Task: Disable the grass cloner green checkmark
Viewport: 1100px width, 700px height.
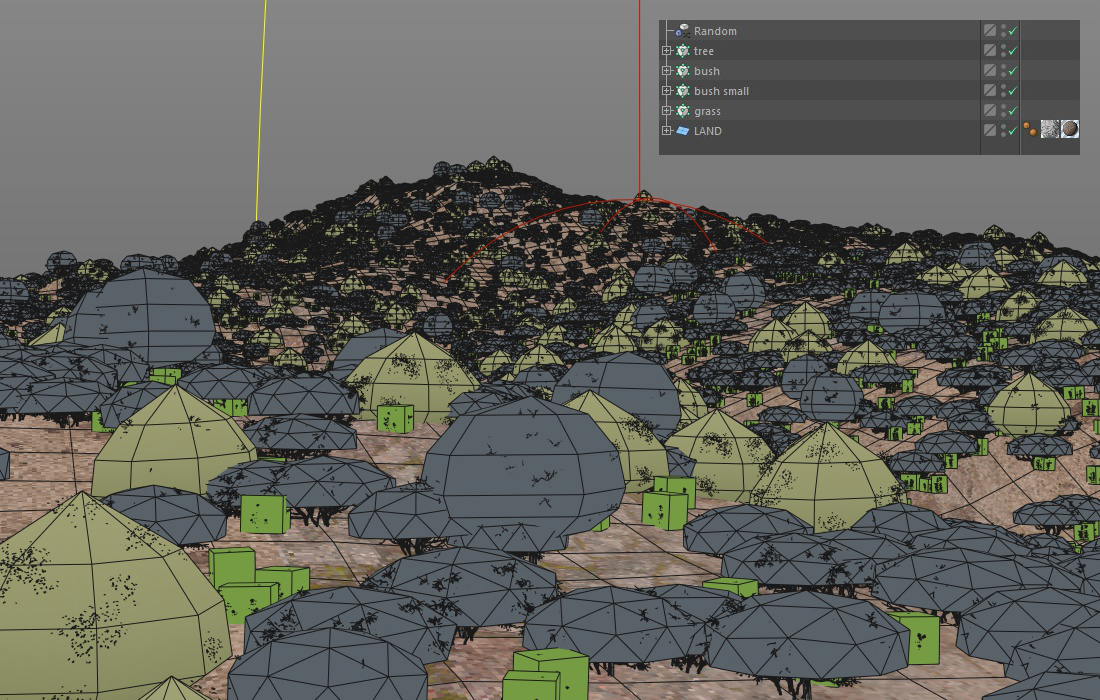Action: [1013, 111]
